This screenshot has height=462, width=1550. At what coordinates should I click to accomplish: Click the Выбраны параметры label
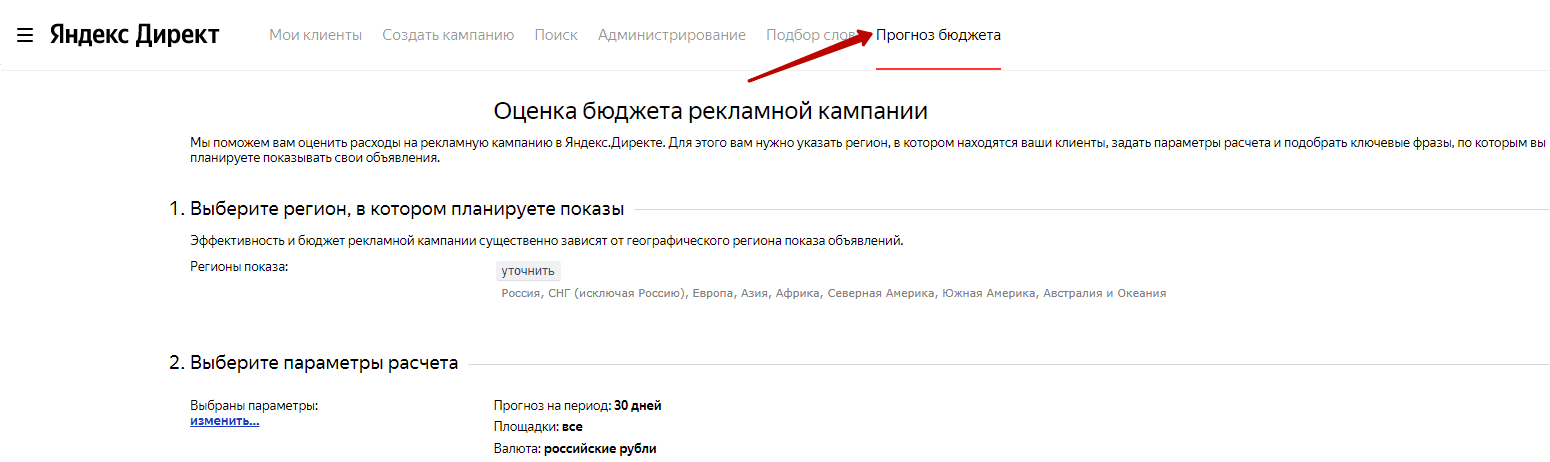coord(253,406)
